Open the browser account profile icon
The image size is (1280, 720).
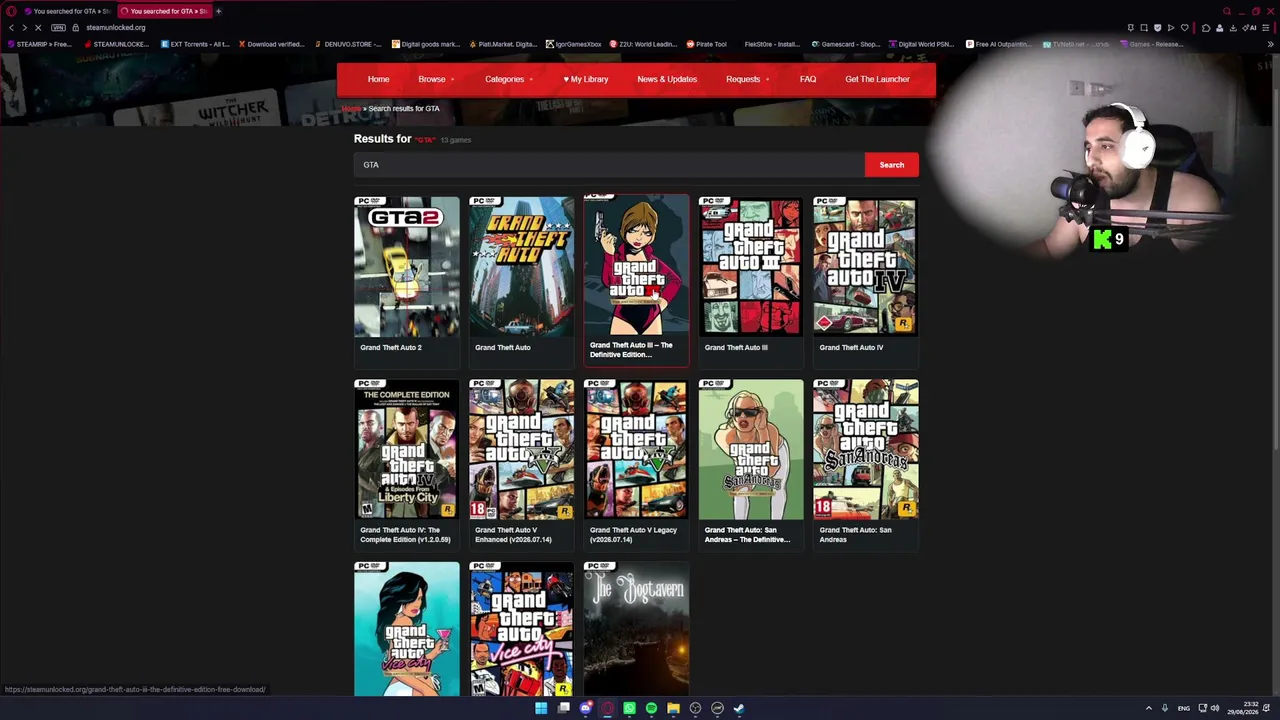point(1219,27)
